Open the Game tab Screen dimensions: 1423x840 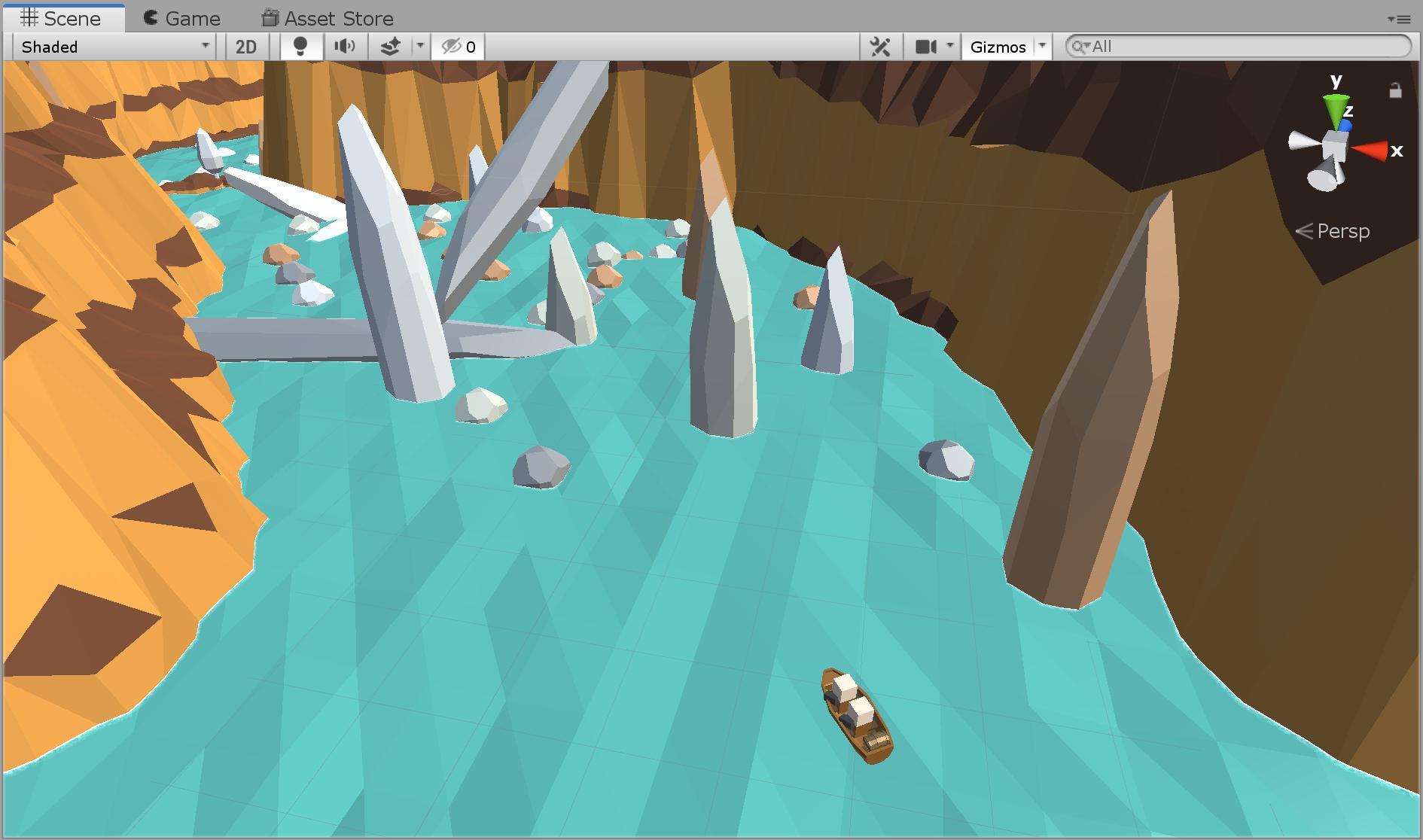(181, 18)
